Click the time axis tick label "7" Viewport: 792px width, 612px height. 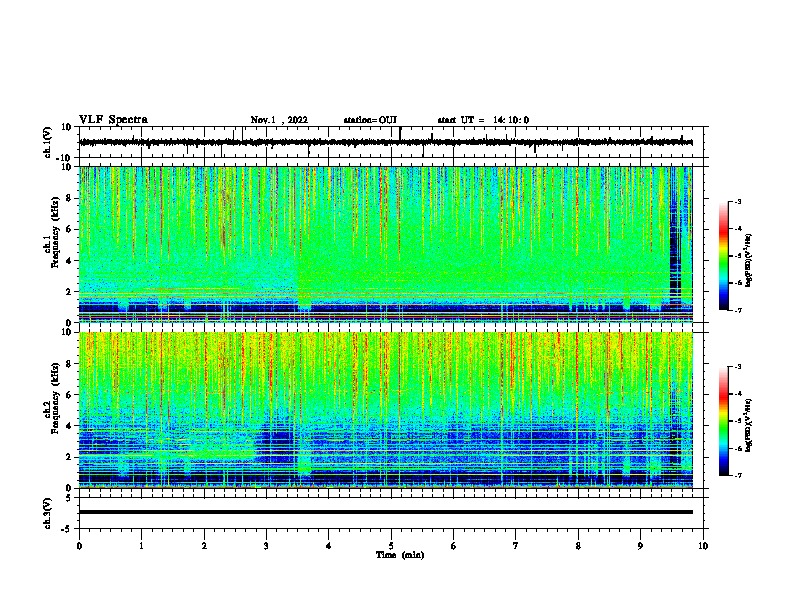coord(516,546)
